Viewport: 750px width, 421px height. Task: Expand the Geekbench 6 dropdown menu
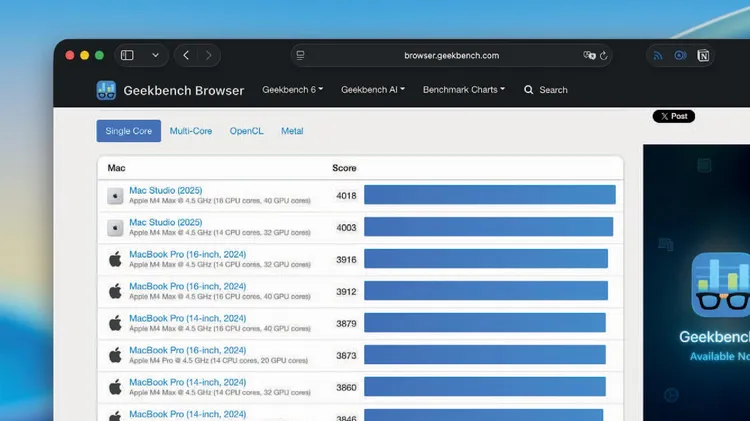click(292, 90)
